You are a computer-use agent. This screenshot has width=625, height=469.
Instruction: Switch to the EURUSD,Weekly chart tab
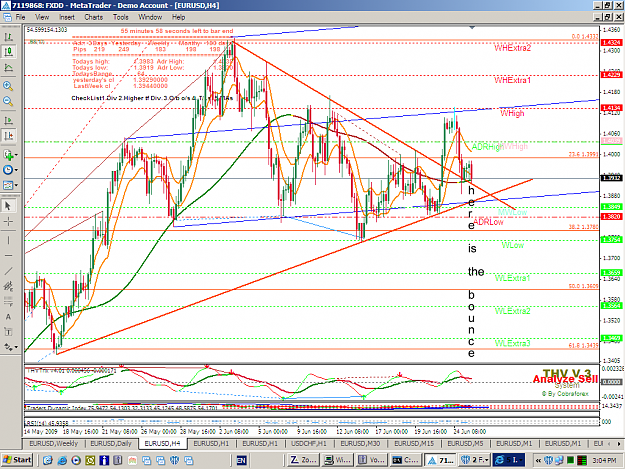(x=54, y=443)
